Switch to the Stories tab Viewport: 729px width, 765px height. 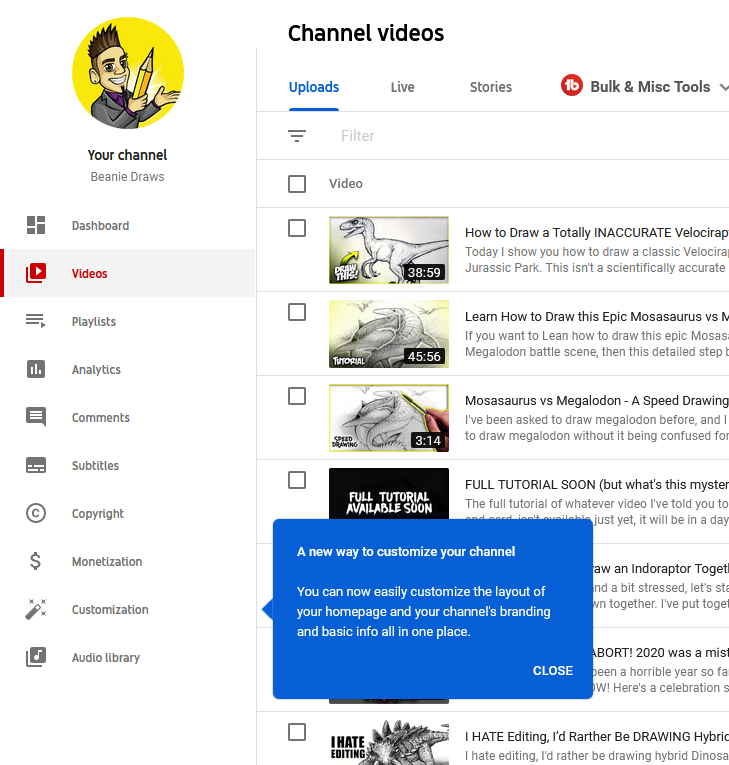click(490, 87)
